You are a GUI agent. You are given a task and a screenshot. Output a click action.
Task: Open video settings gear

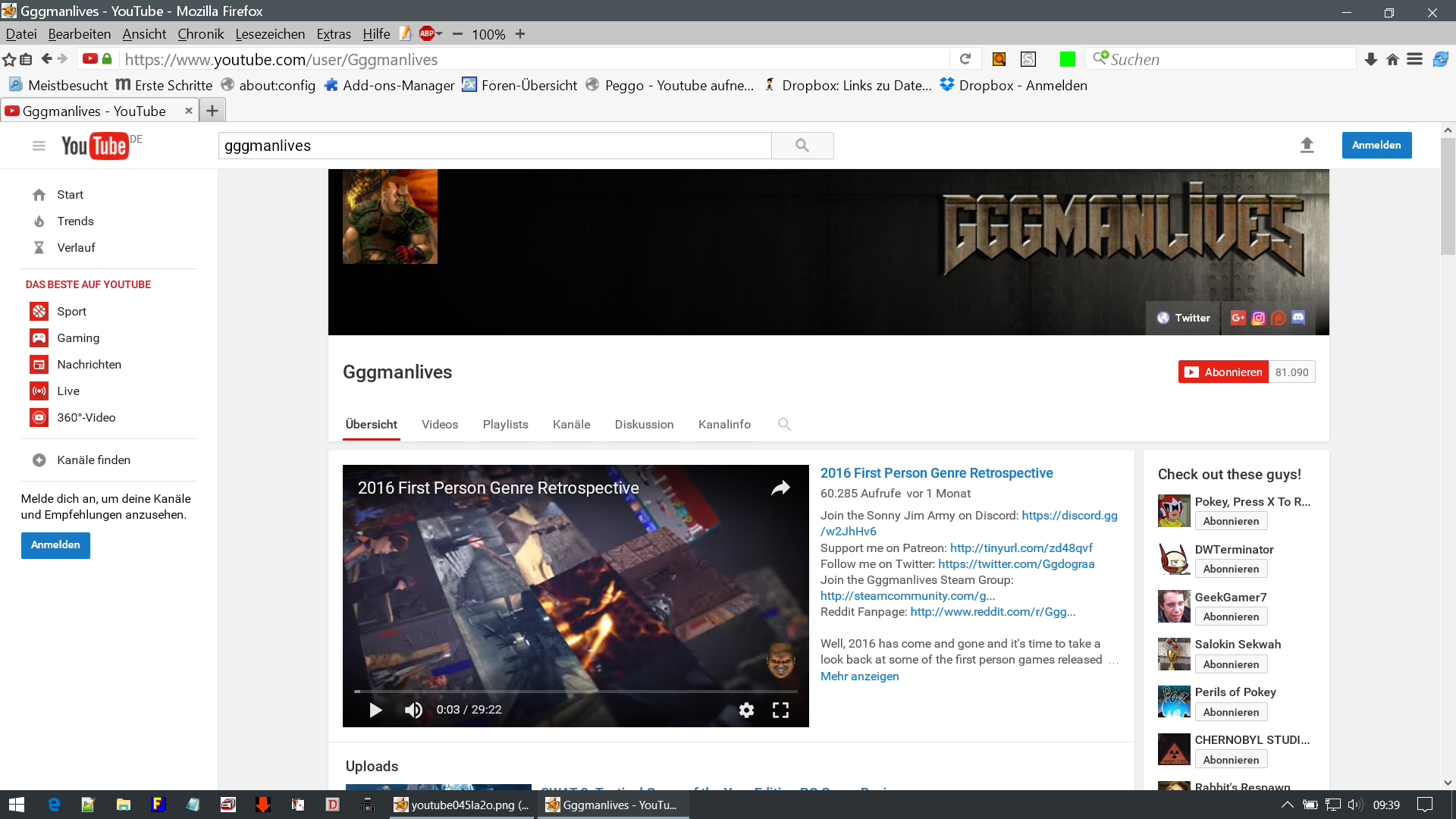coord(746,710)
